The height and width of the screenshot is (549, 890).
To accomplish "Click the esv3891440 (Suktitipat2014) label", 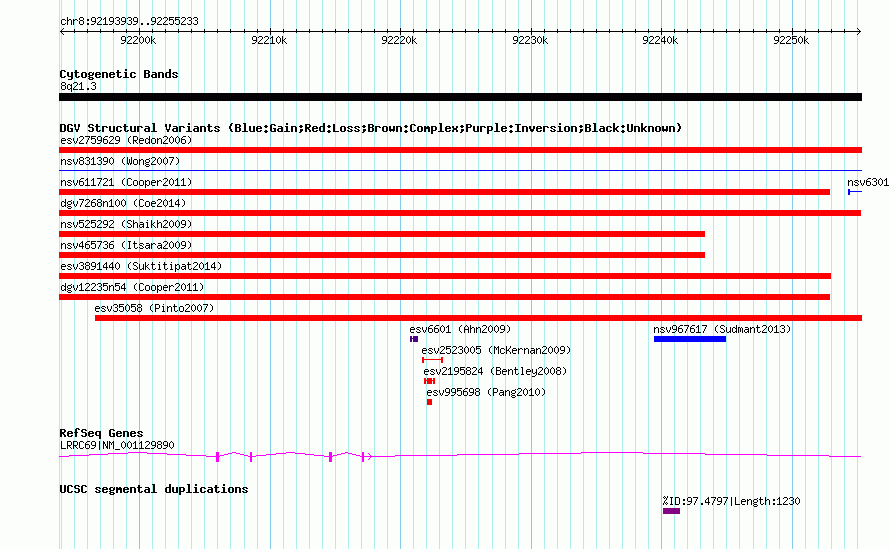I will pos(141,266).
